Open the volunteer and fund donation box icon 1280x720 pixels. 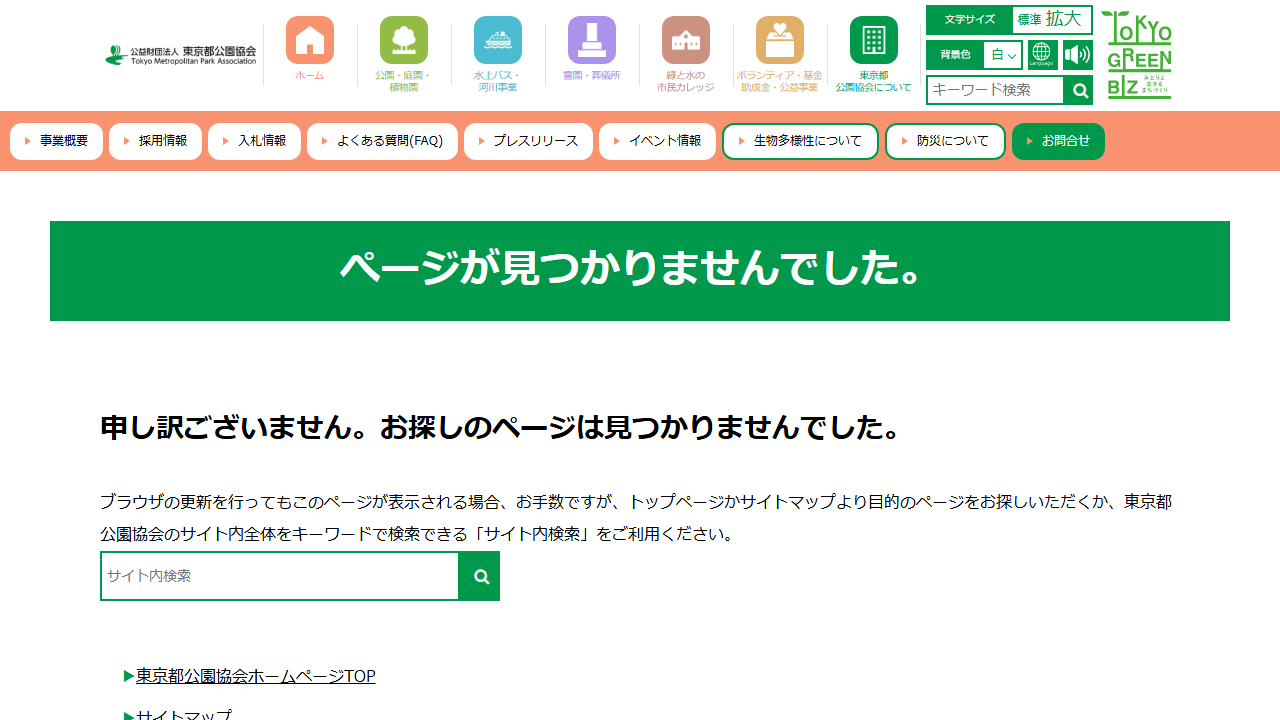(x=780, y=40)
